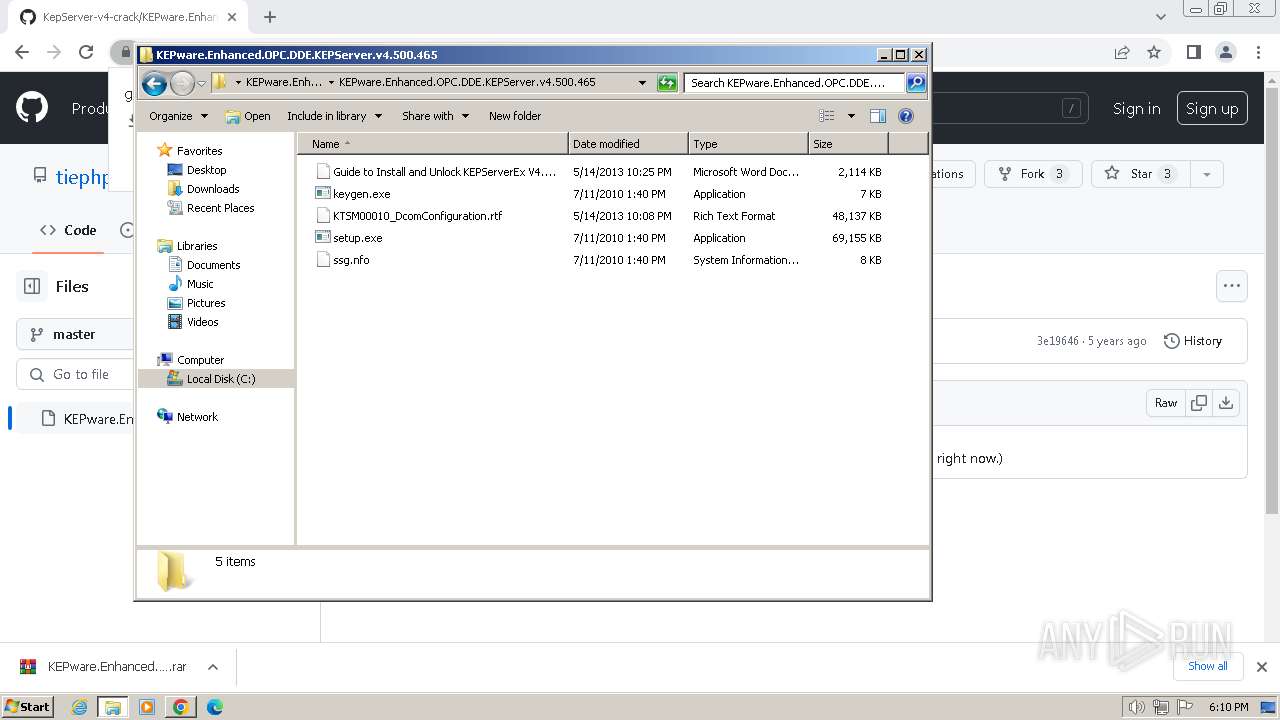Select Libraries in the navigation pane
The height and width of the screenshot is (720, 1280).
pyautogui.click(x=197, y=246)
